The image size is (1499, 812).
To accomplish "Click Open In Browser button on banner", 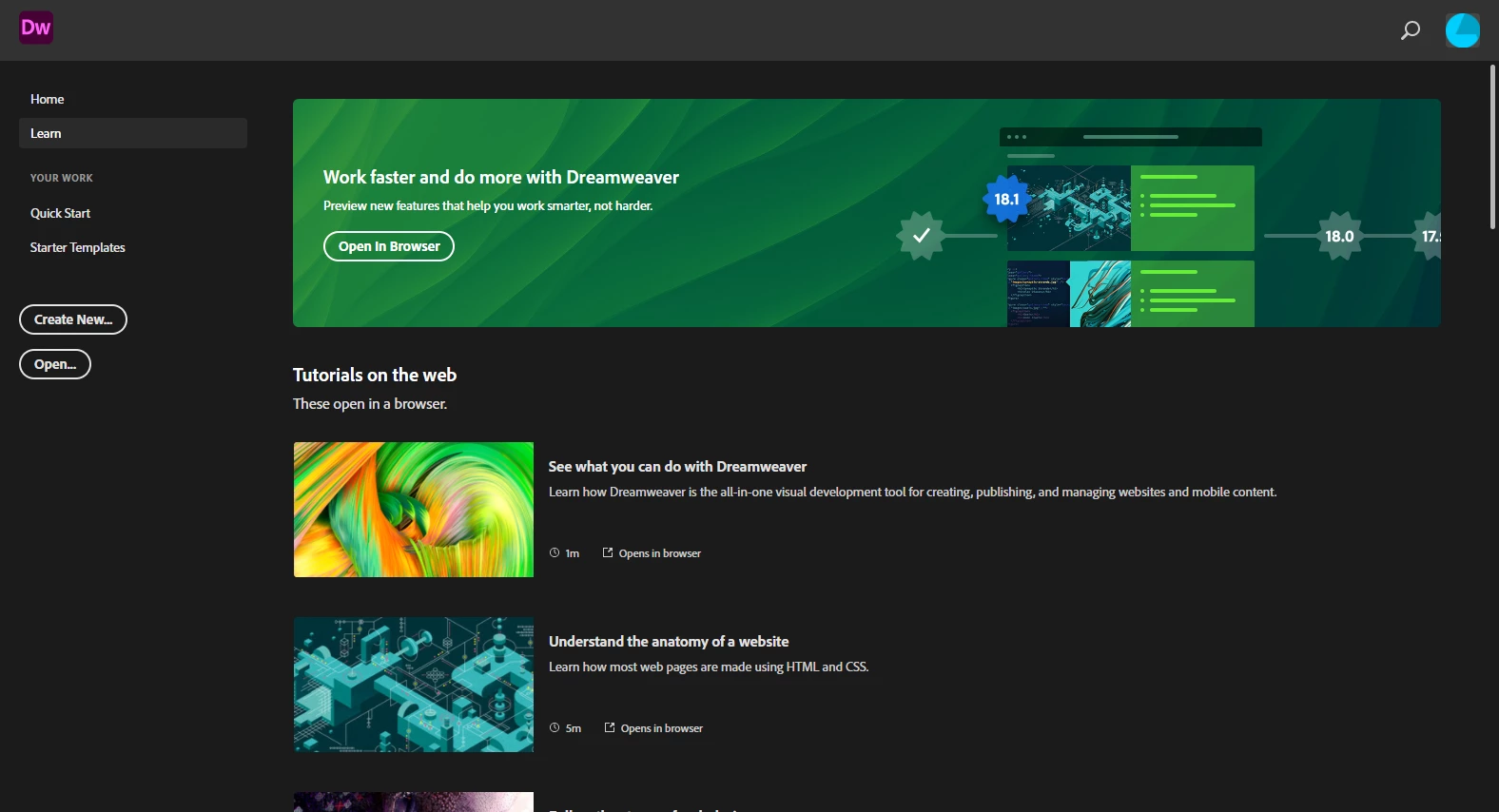I will pyautogui.click(x=389, y=246).
